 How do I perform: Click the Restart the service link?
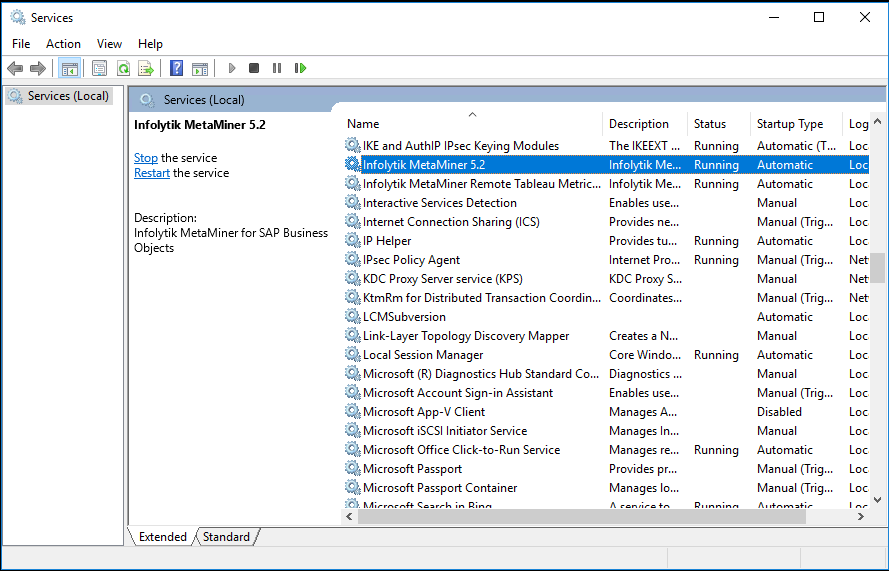click(151, 173)
